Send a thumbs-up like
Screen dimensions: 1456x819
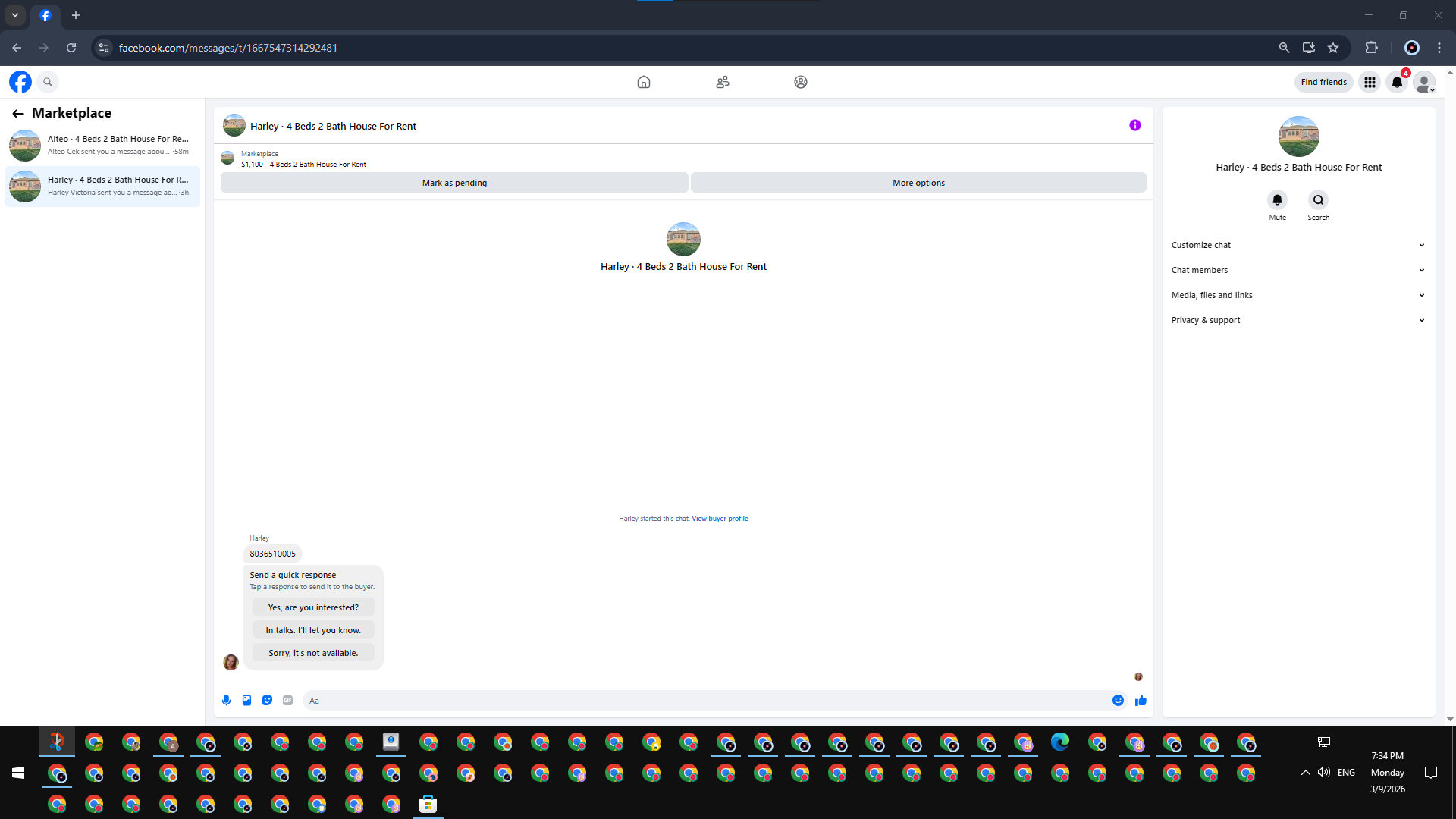pos(1141,701)
